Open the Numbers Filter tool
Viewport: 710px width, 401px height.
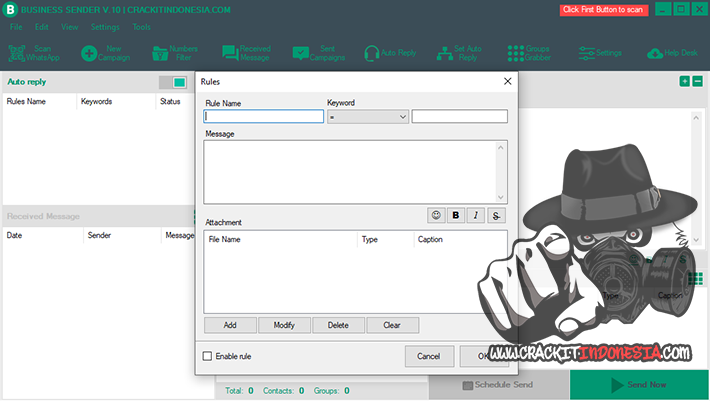click(160, 53)
